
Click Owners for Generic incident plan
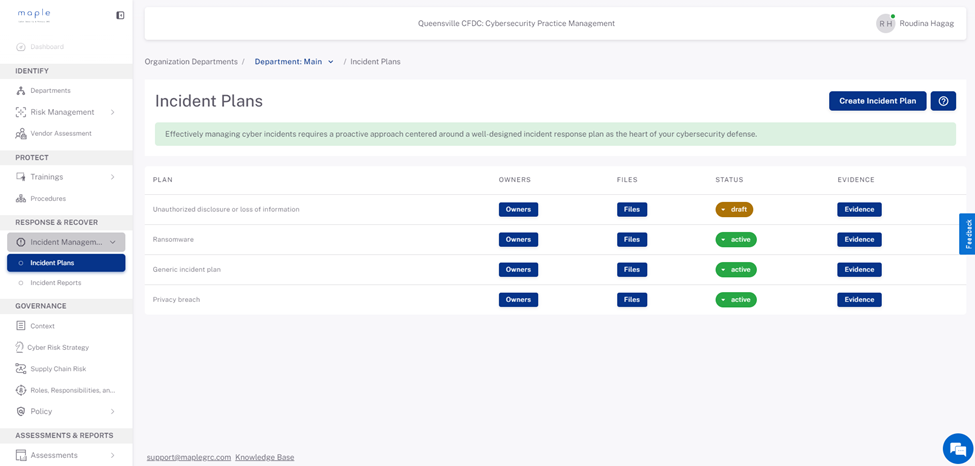click(x=518, y=270)
